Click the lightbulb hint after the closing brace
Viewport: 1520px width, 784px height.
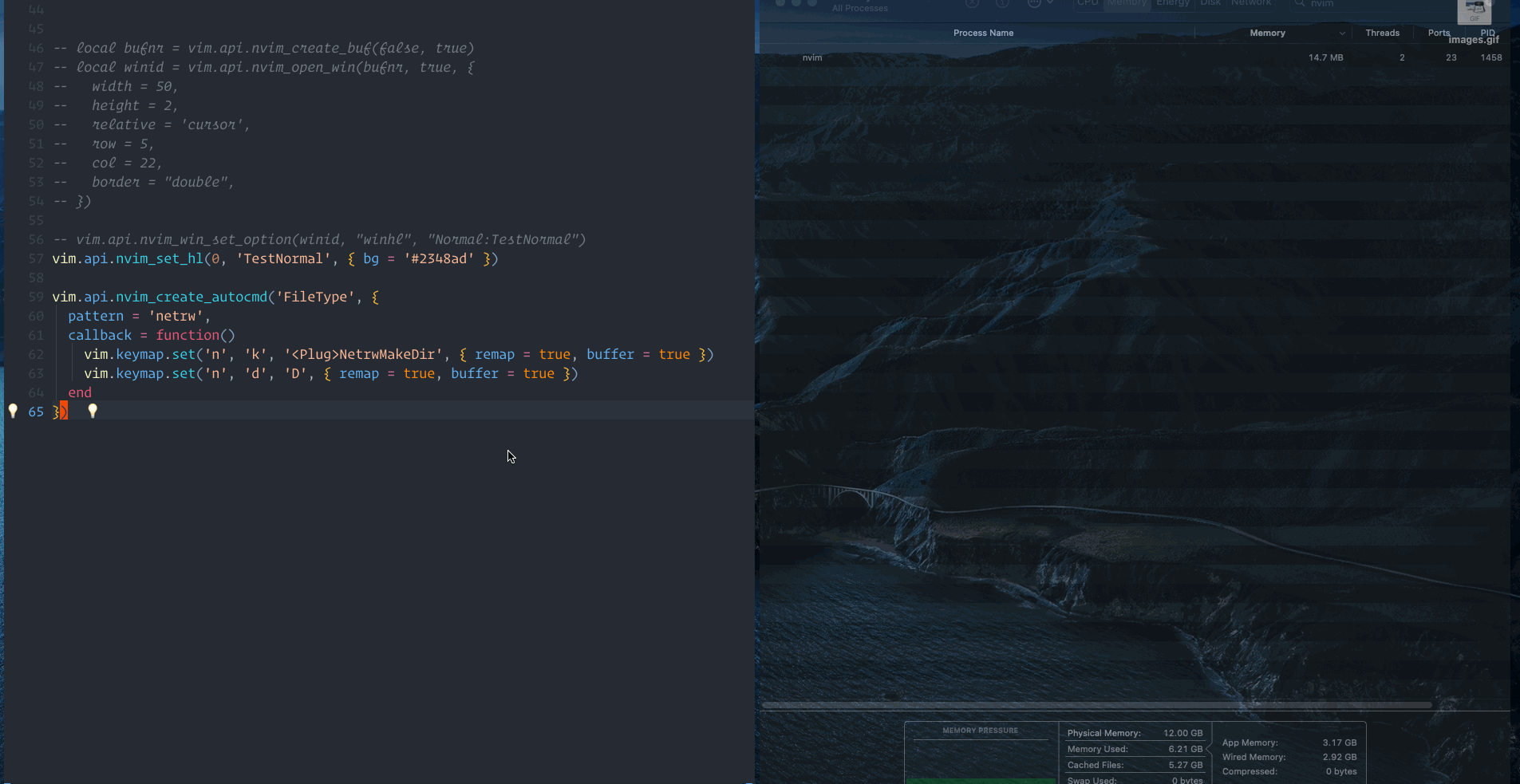93,411
